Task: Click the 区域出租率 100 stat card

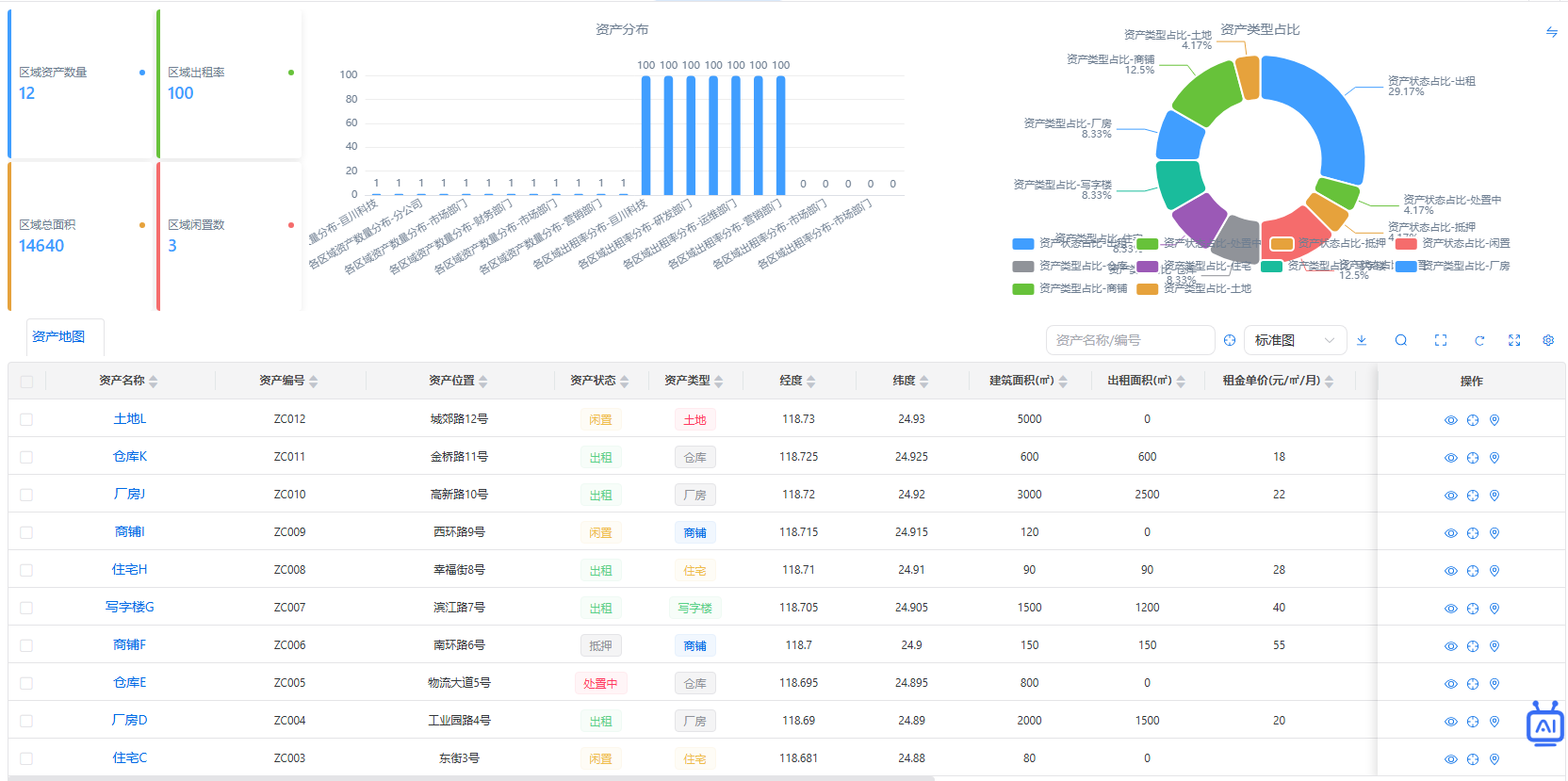Action: (229, 84)
